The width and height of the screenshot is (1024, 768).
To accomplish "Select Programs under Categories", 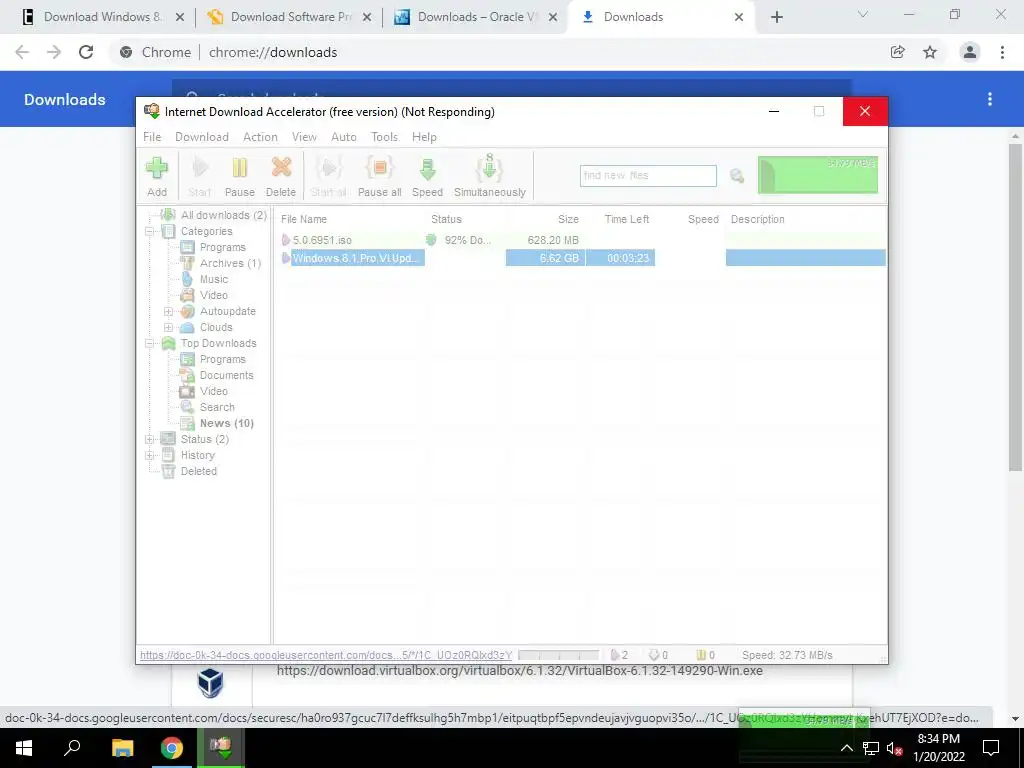I will (223, 247).
